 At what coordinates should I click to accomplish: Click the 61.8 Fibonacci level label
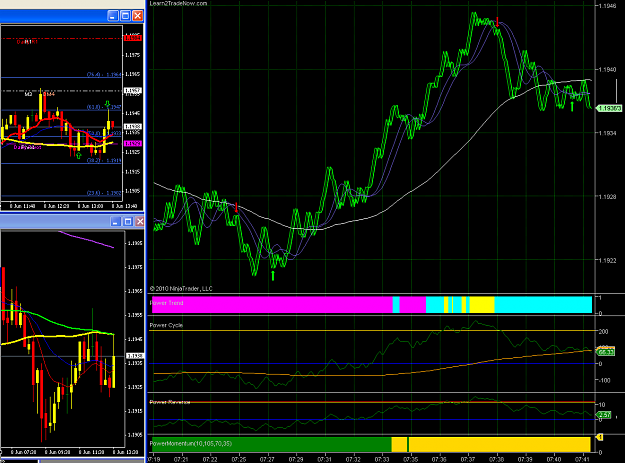pos(104,107)
